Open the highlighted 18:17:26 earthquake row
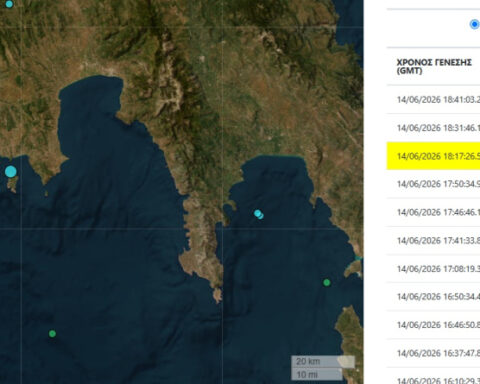Screen dimensions: 480x384 pyautogui.click(x=433, y=156)
